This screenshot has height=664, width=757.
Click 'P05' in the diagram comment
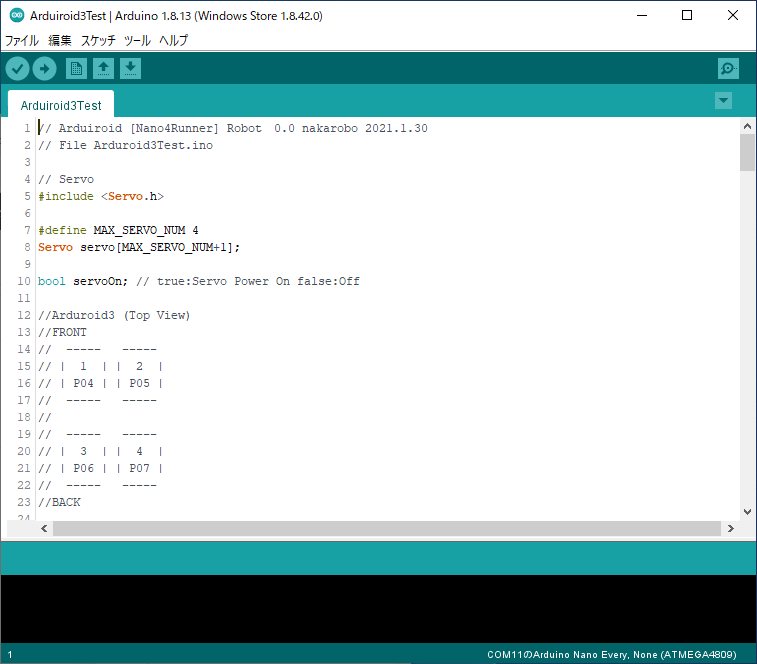140,383
